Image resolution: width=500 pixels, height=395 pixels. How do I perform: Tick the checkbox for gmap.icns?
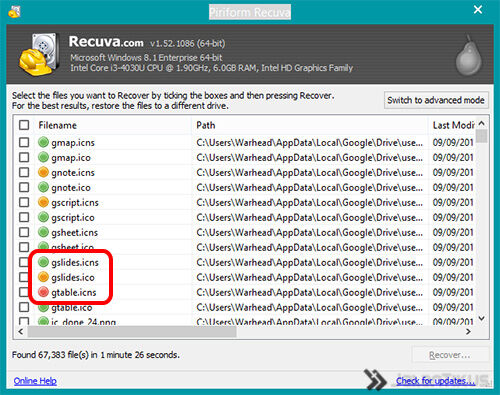tap(24, 142)
